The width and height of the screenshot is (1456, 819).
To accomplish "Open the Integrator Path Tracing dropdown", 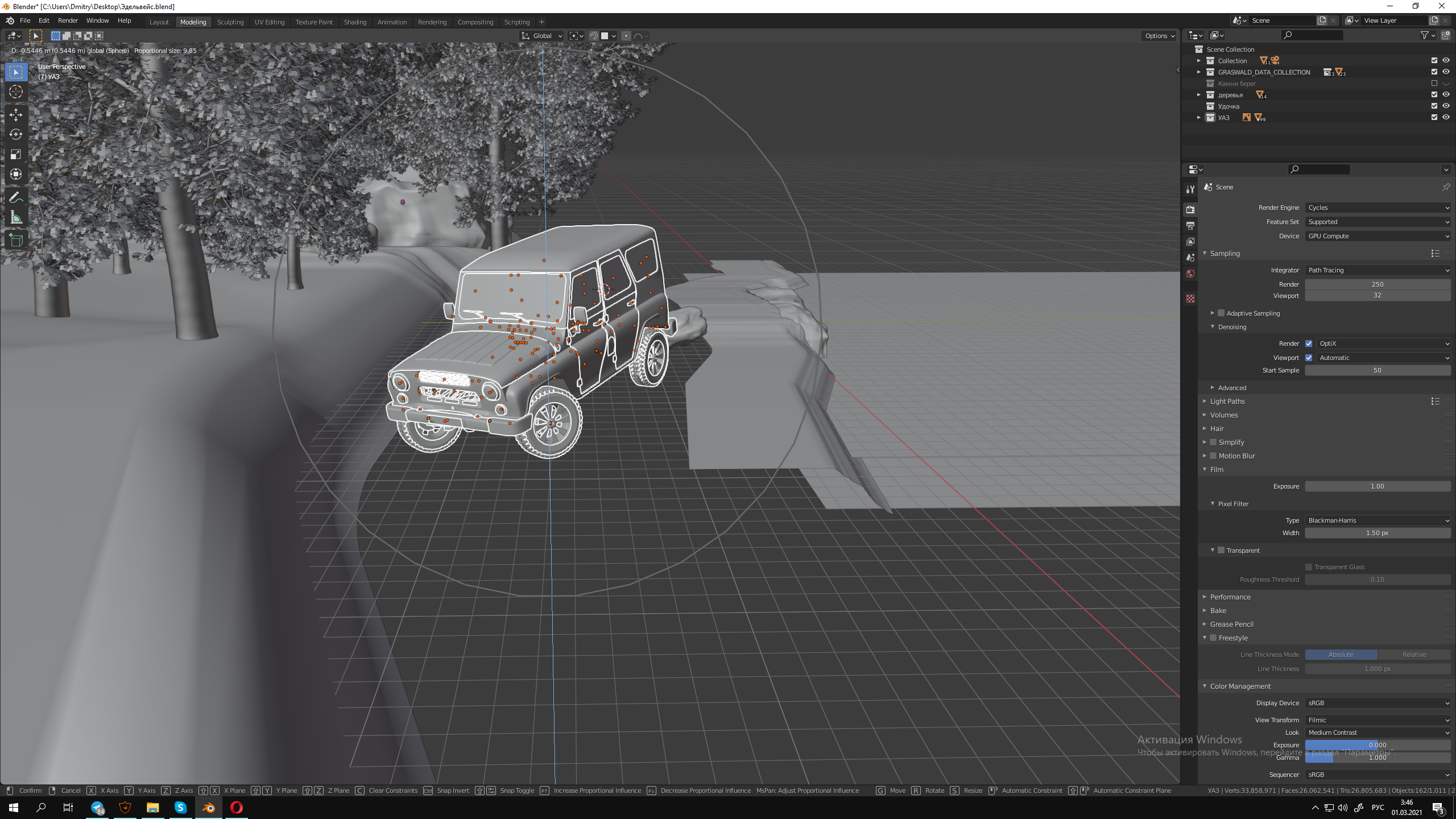I will 1378,270.
